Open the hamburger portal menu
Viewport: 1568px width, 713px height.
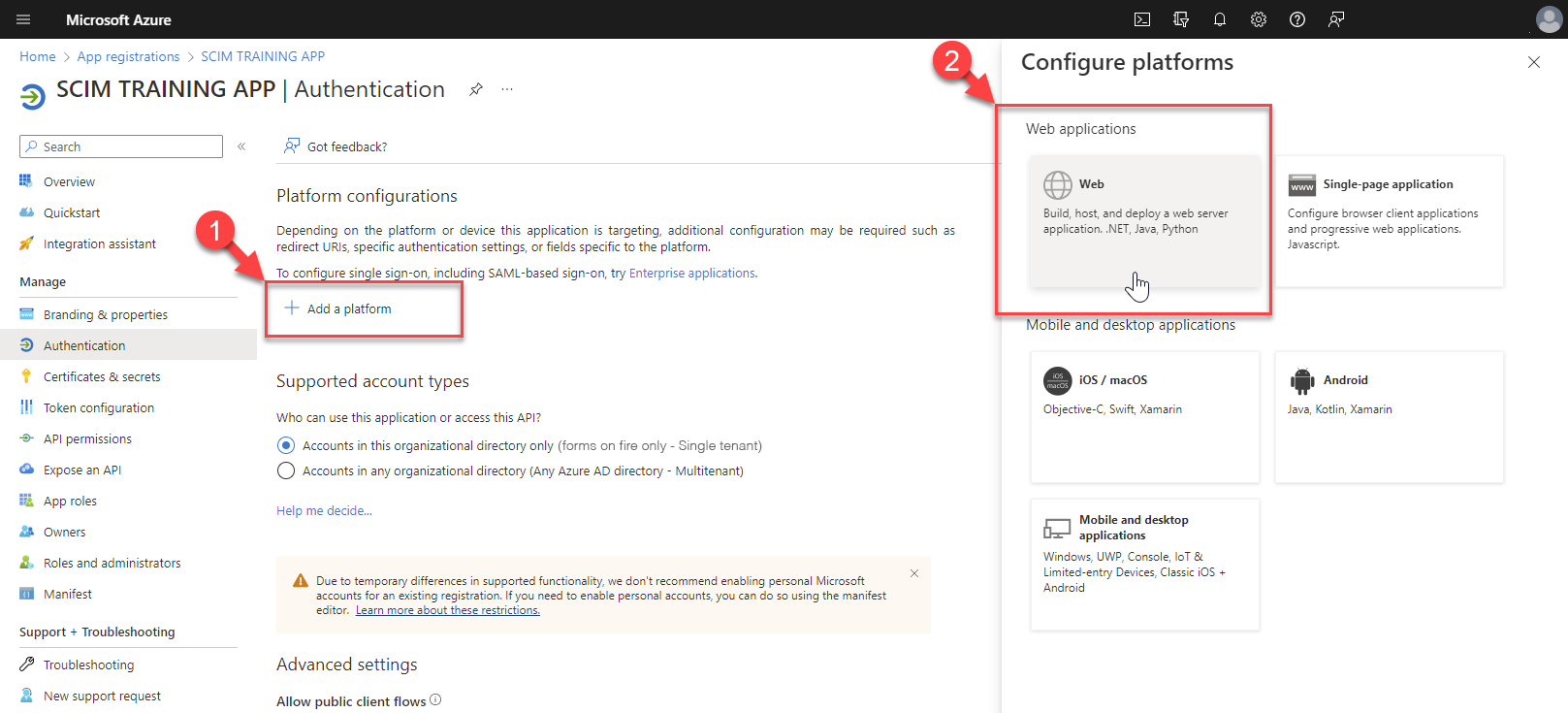23,19
